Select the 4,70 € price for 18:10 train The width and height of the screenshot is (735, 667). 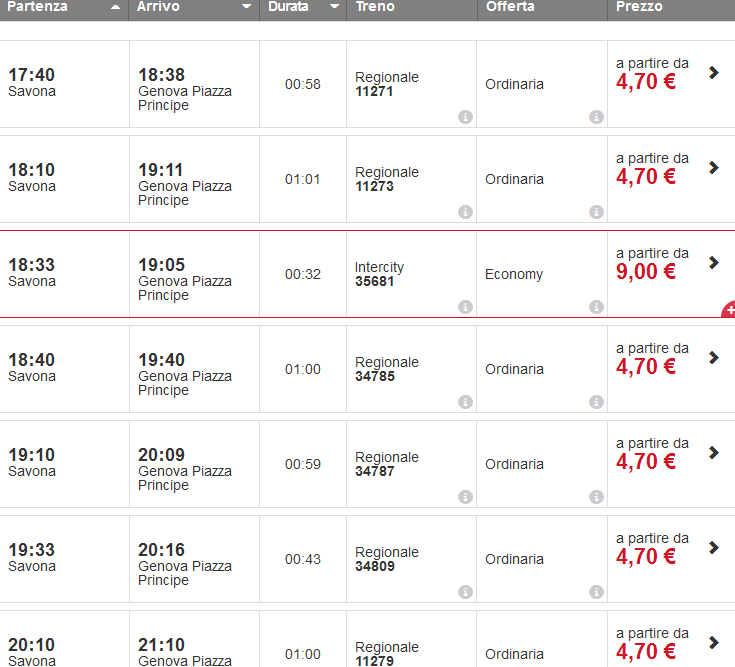click(646, 177)
